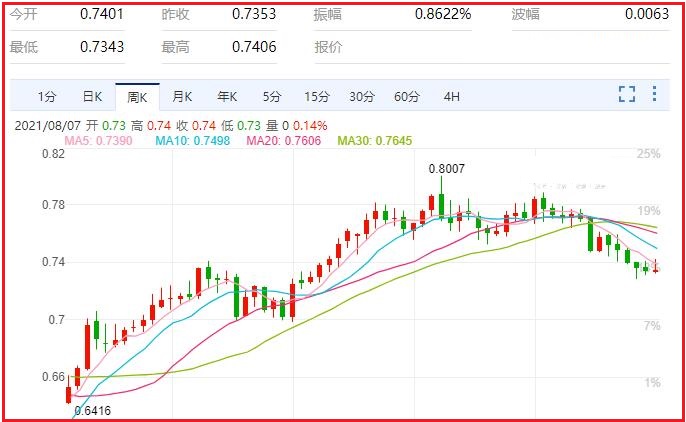Click the 19% right axis label
This screenshot has width=686, height=422.
coord(648,211)
